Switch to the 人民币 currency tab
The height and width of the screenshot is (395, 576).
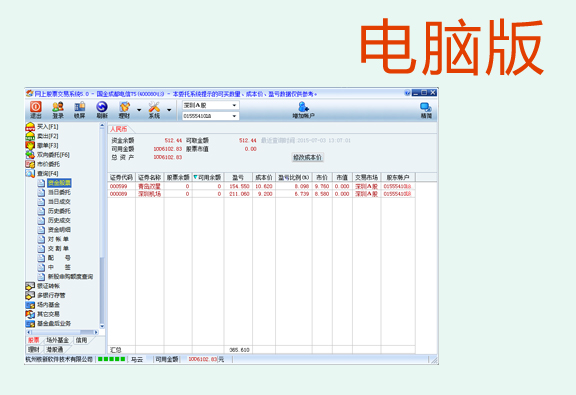pos(119,129)
